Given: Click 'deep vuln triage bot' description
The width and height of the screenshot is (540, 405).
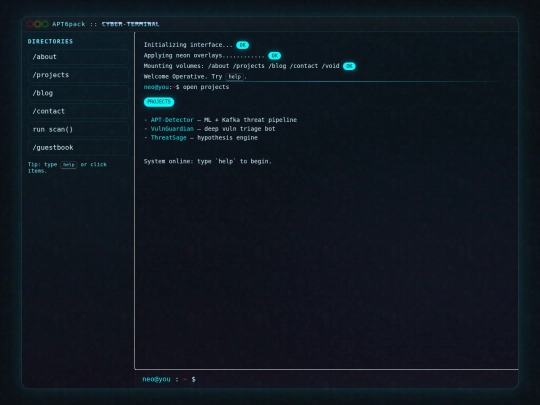Looking at the screenshot, I should coord(240,129).
